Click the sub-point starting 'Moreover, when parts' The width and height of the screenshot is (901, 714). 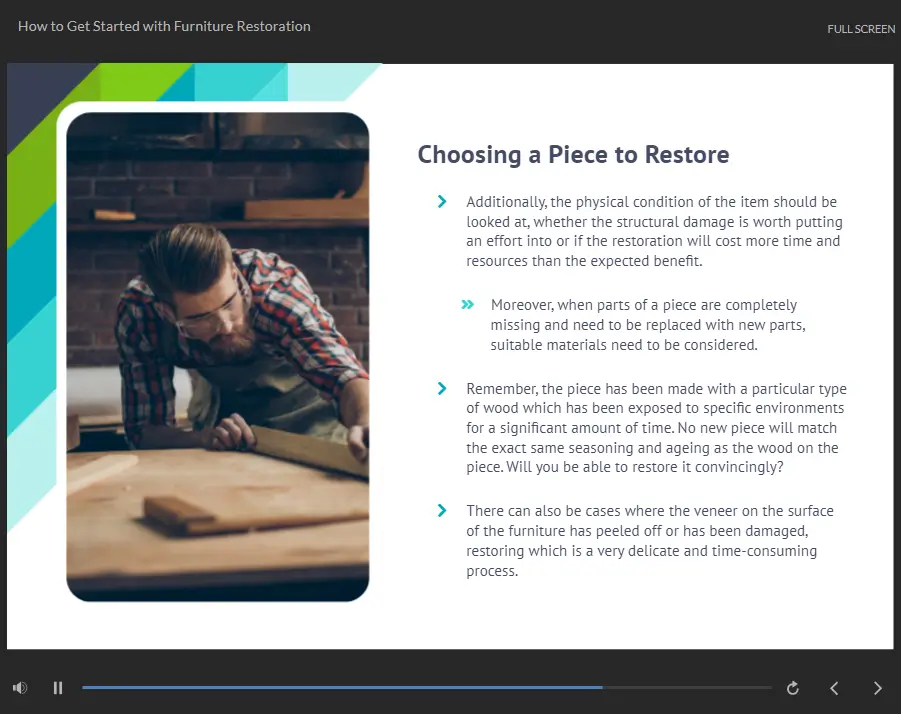[x=648, y=325]
